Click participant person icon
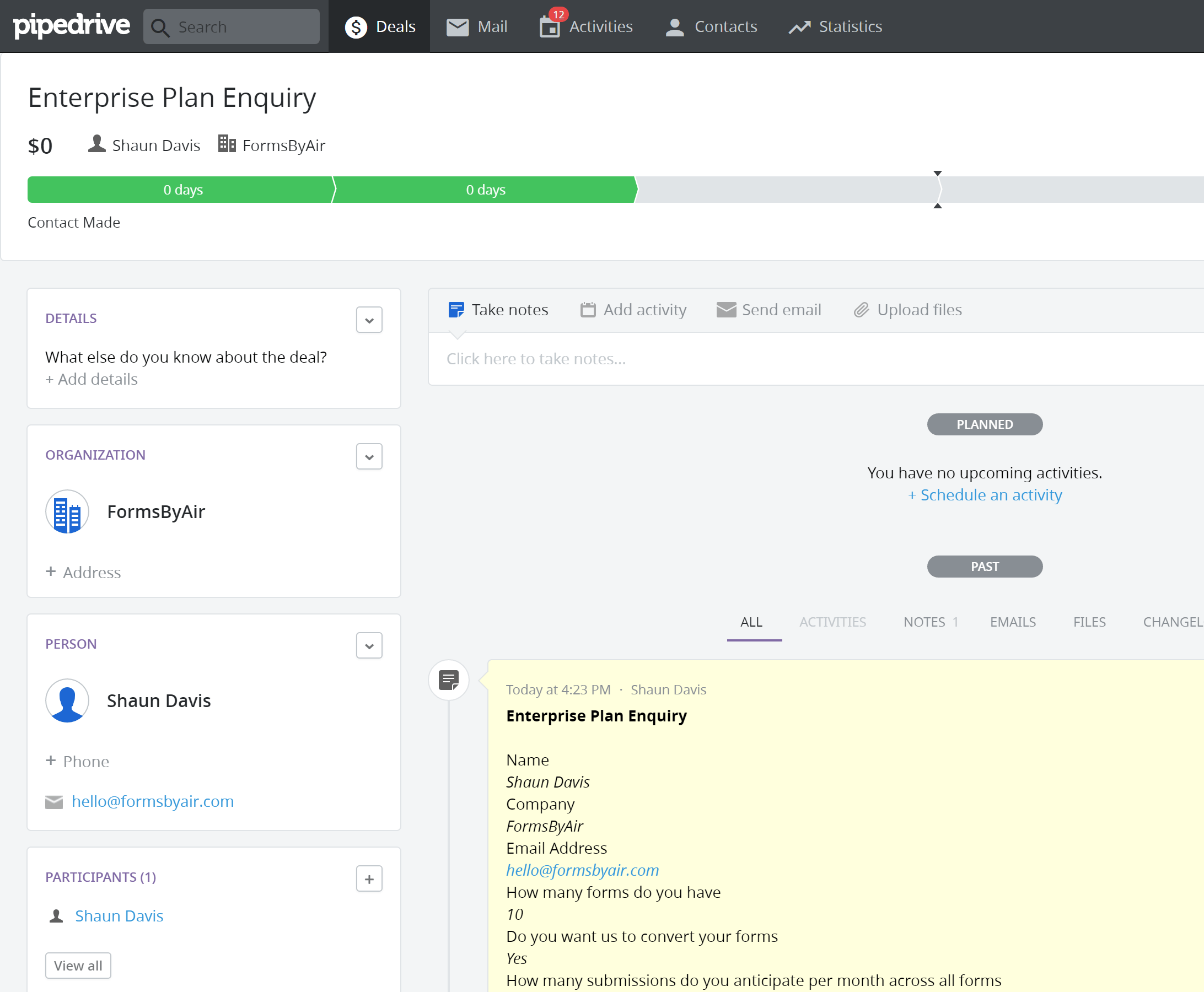The height and width of the screenshot is (992, 1204). (56, 916)
